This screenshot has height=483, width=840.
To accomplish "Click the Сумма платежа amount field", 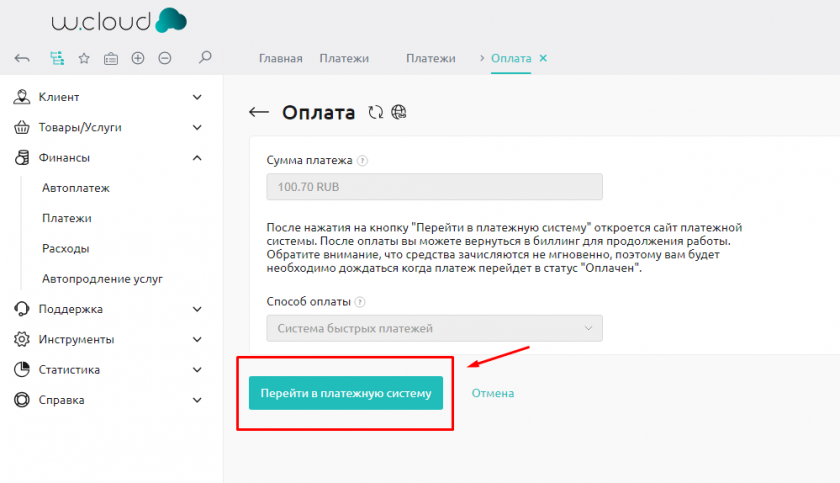I will (x=434, y=187).
